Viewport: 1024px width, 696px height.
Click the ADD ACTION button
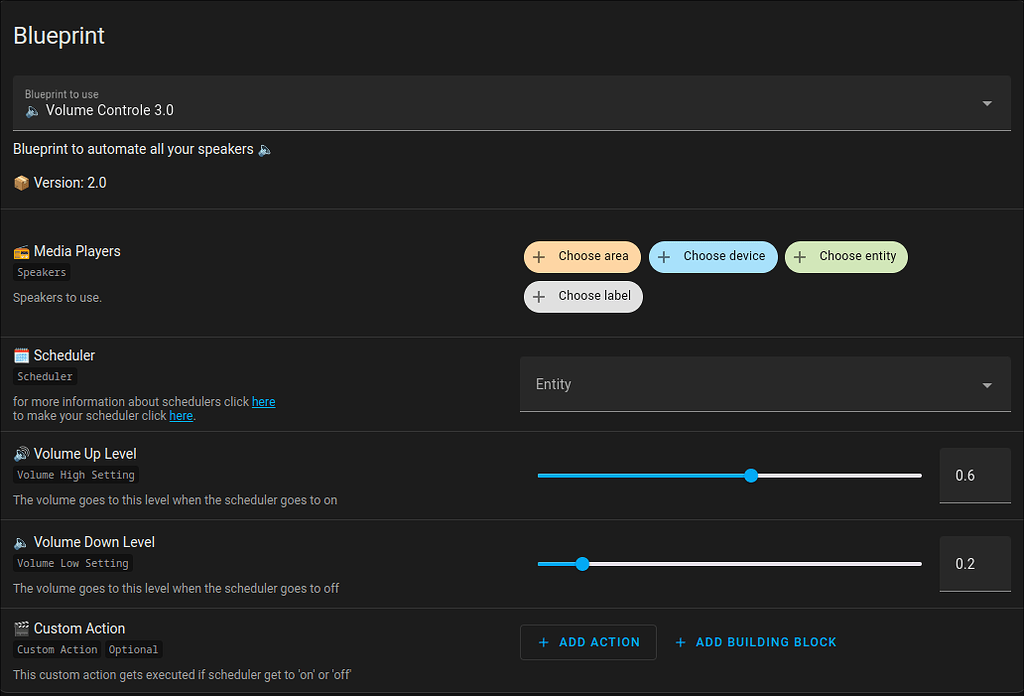point(588,642)
